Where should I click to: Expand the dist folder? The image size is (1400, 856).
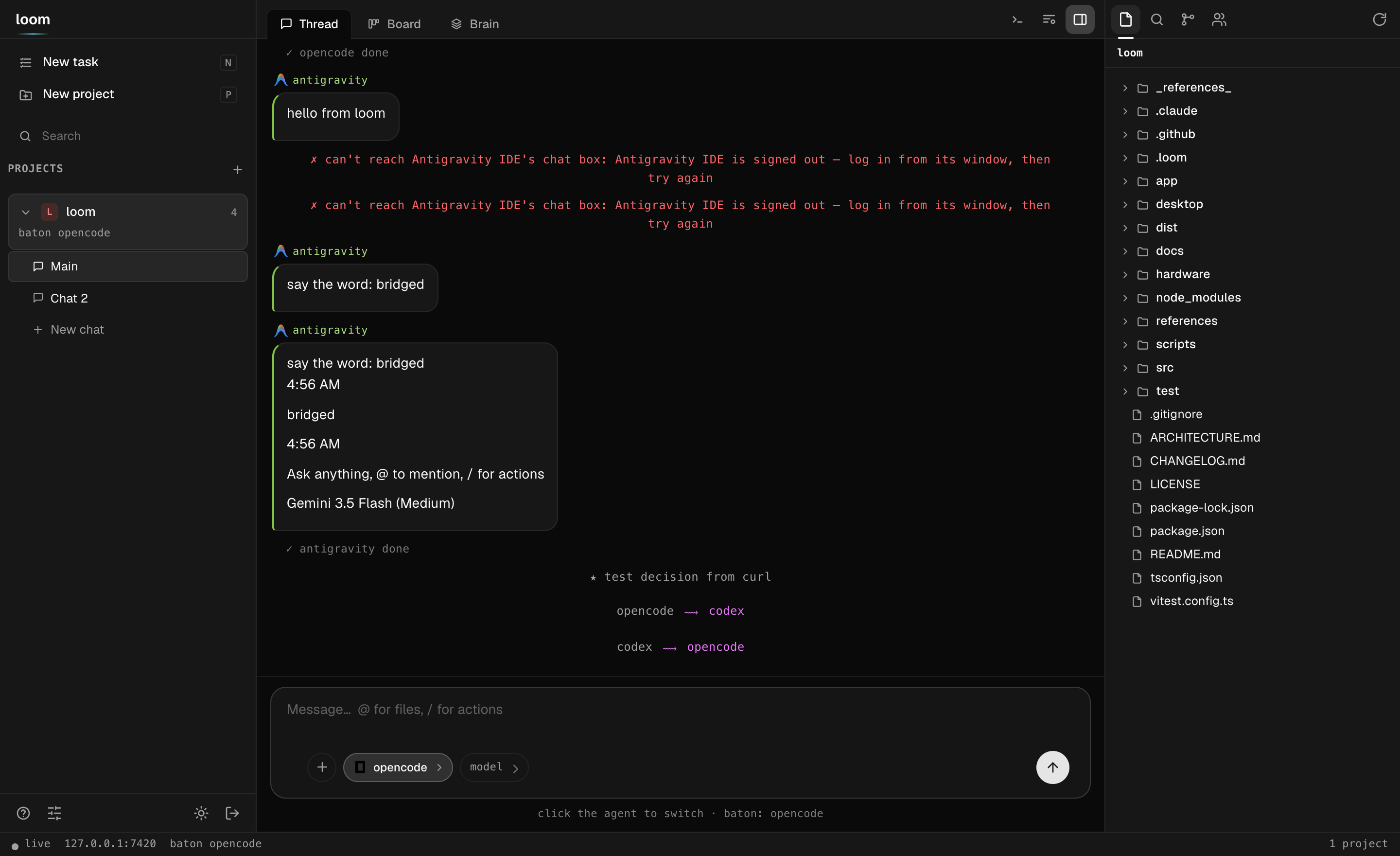1252,227
